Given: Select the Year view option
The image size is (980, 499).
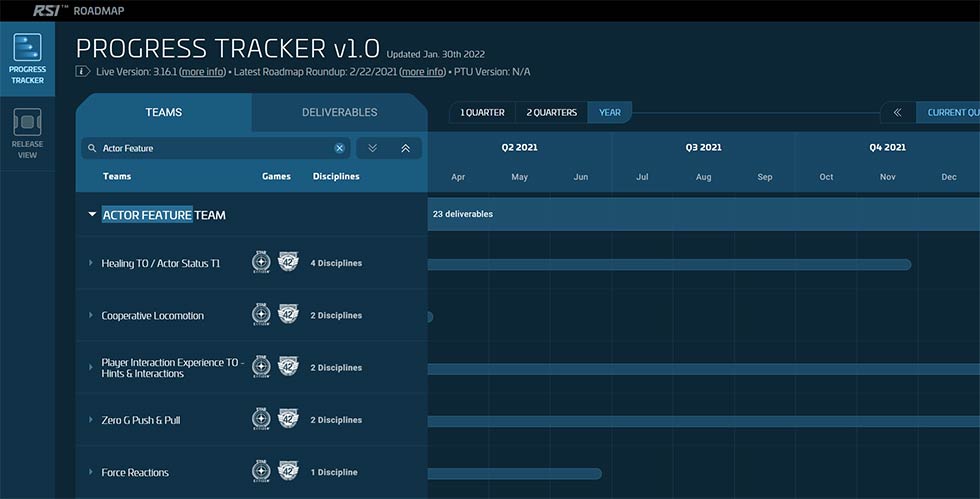Looking at the screenshot, I should (x=609, y=113).
